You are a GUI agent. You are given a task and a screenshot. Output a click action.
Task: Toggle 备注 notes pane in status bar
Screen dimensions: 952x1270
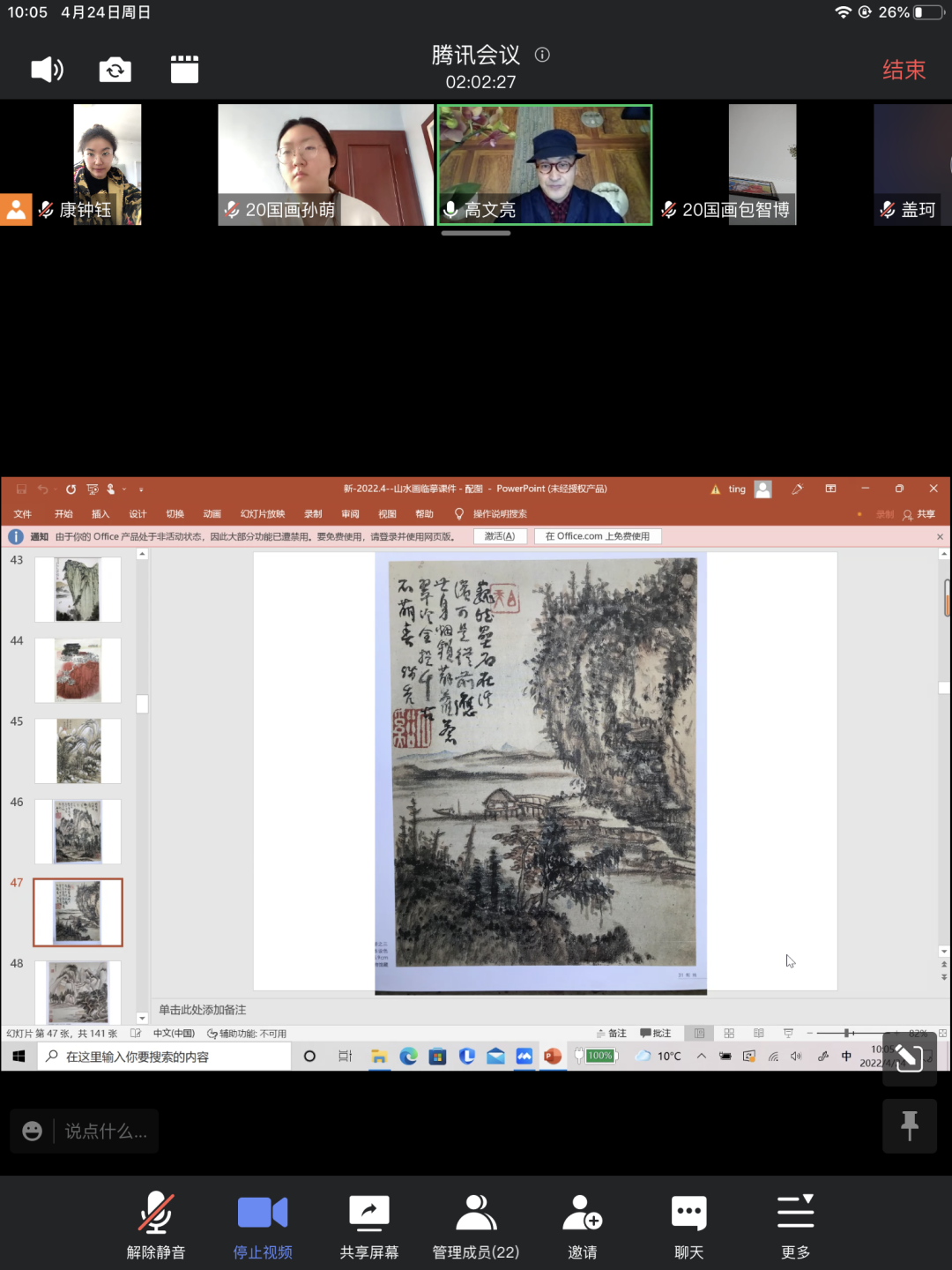point(611,1033)
